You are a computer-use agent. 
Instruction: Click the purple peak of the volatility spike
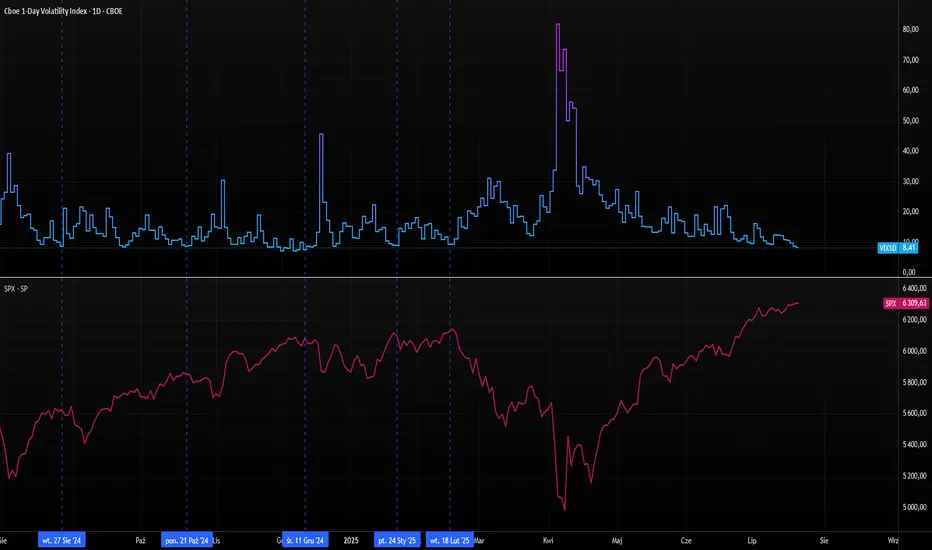point(558,25)
